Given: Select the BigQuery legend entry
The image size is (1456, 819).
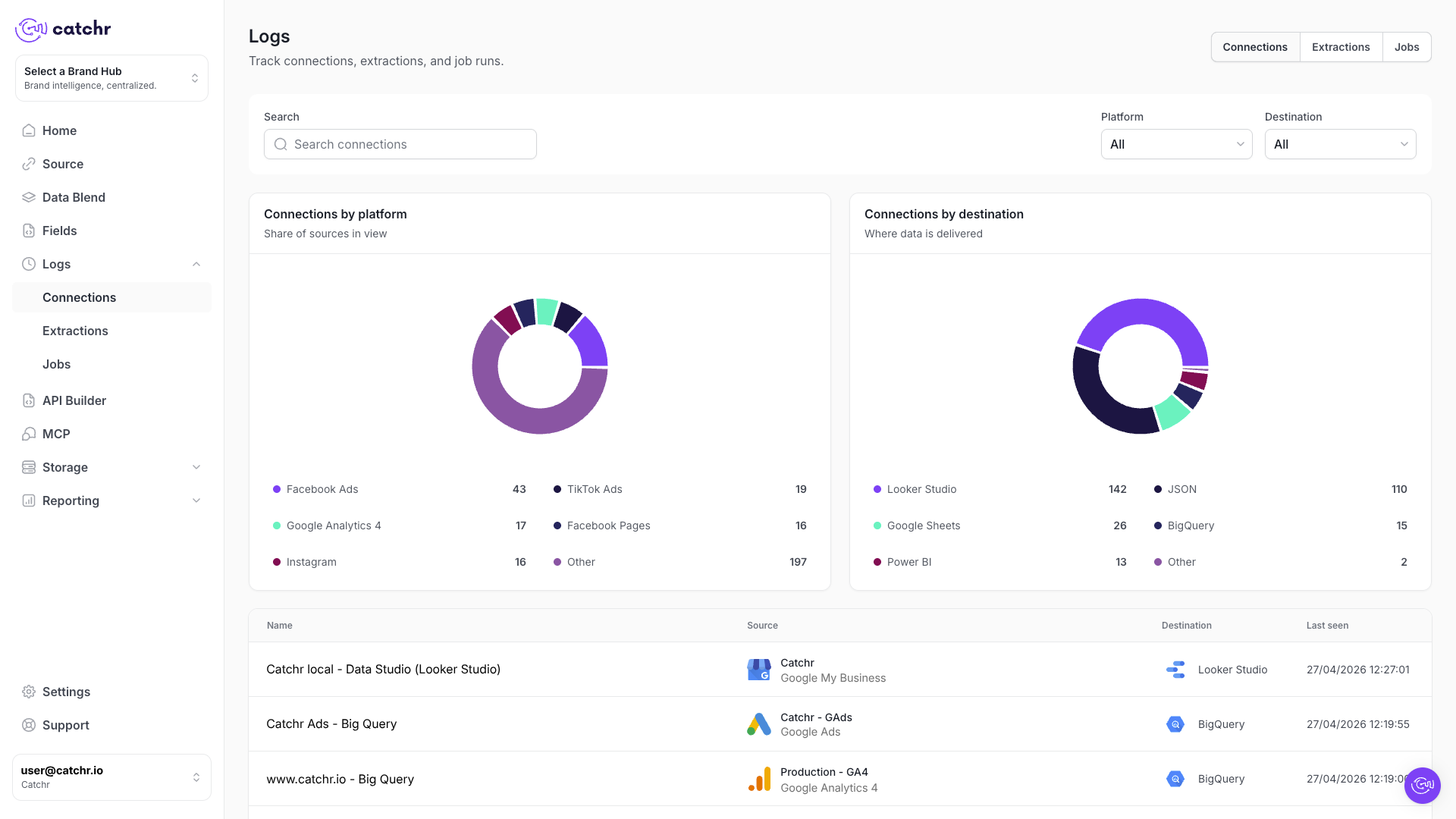Looking at the screenshot, I should (x=1281, y=526).
